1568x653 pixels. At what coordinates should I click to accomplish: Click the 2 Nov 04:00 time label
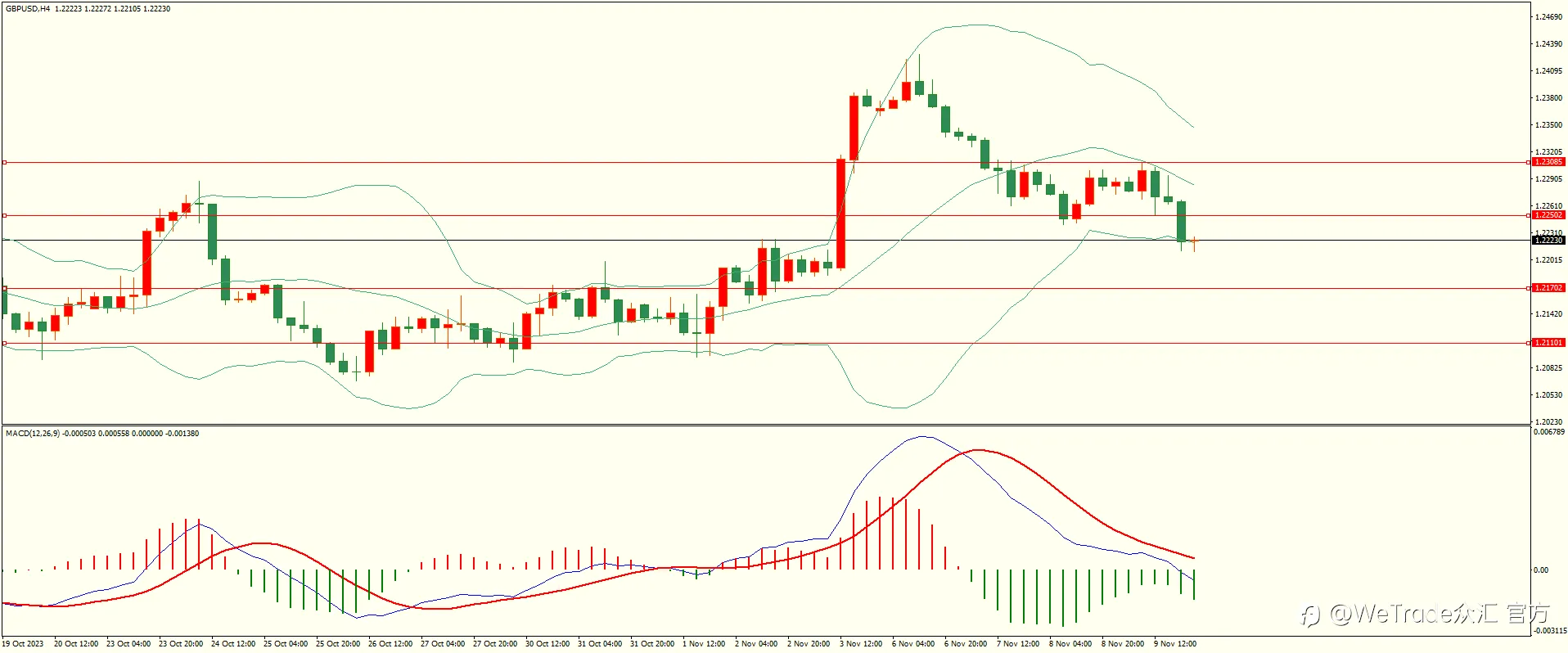click(x=756, y=644)
